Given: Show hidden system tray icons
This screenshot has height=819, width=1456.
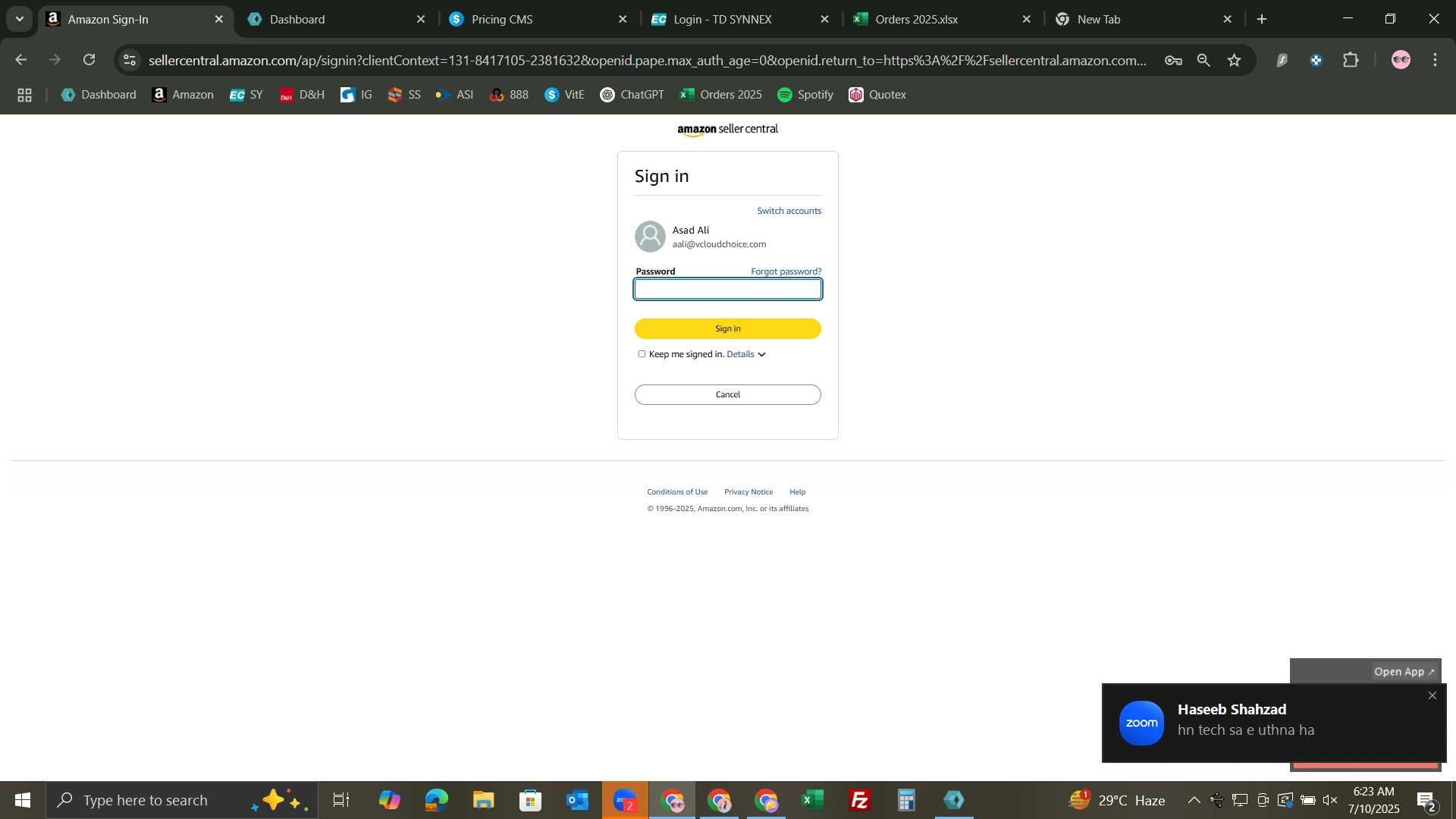Looking at the screenshot, I should 1194,800.
